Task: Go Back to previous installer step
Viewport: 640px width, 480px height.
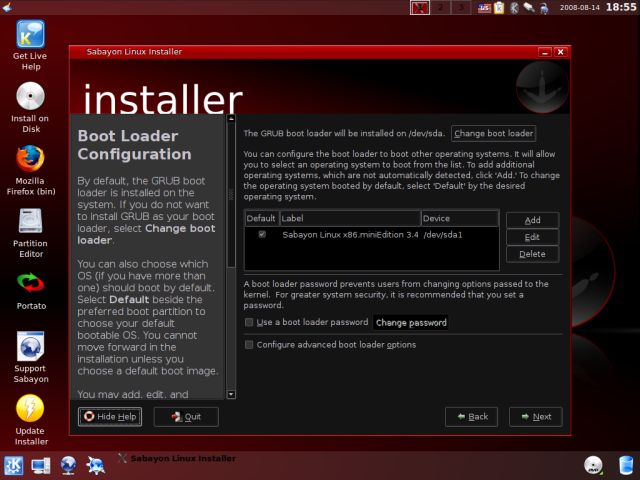Action: 471,417
